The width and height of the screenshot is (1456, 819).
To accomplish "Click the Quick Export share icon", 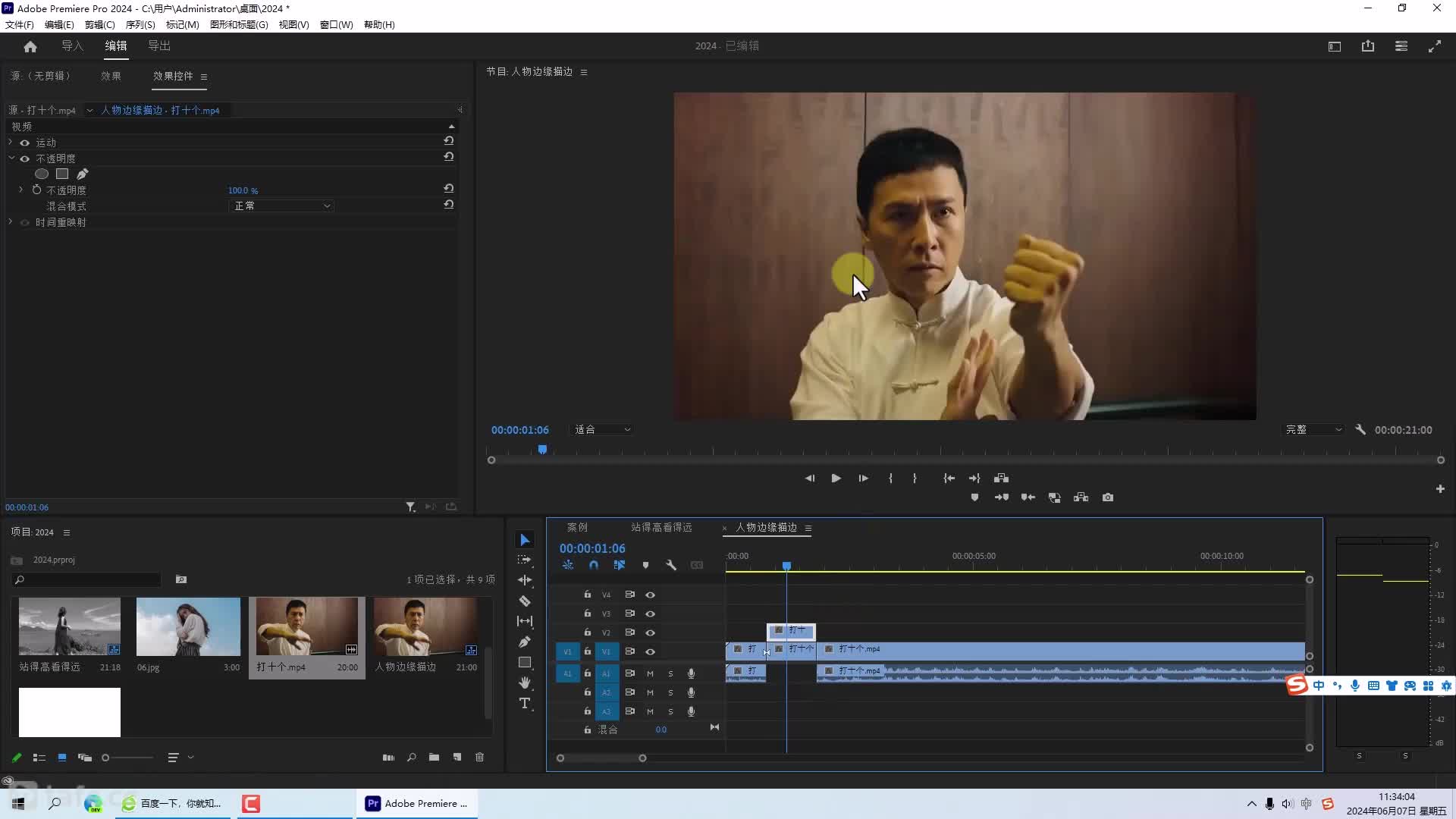I will coord(1368,46).
